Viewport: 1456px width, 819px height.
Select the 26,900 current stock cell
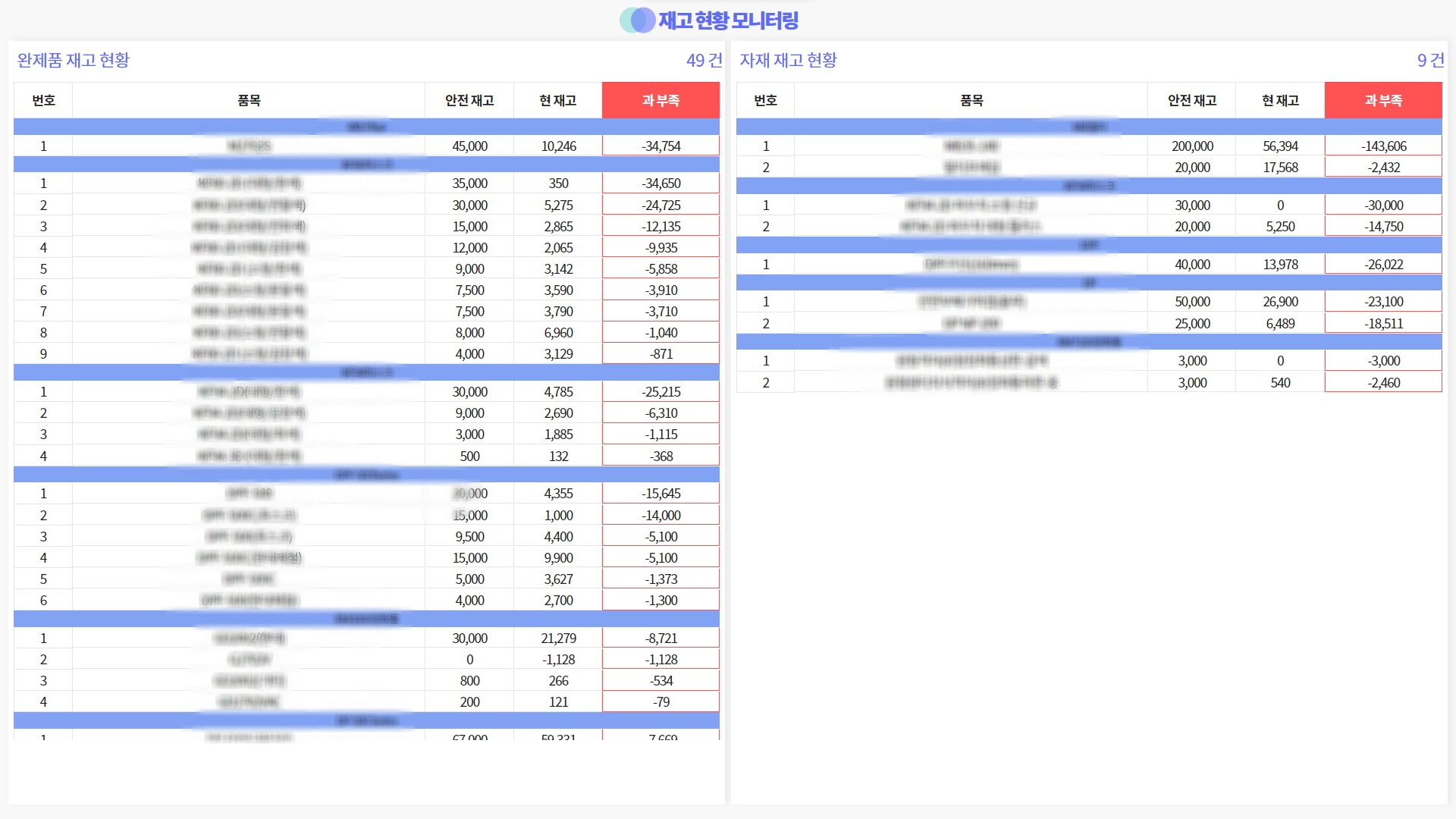point(1280,301)
